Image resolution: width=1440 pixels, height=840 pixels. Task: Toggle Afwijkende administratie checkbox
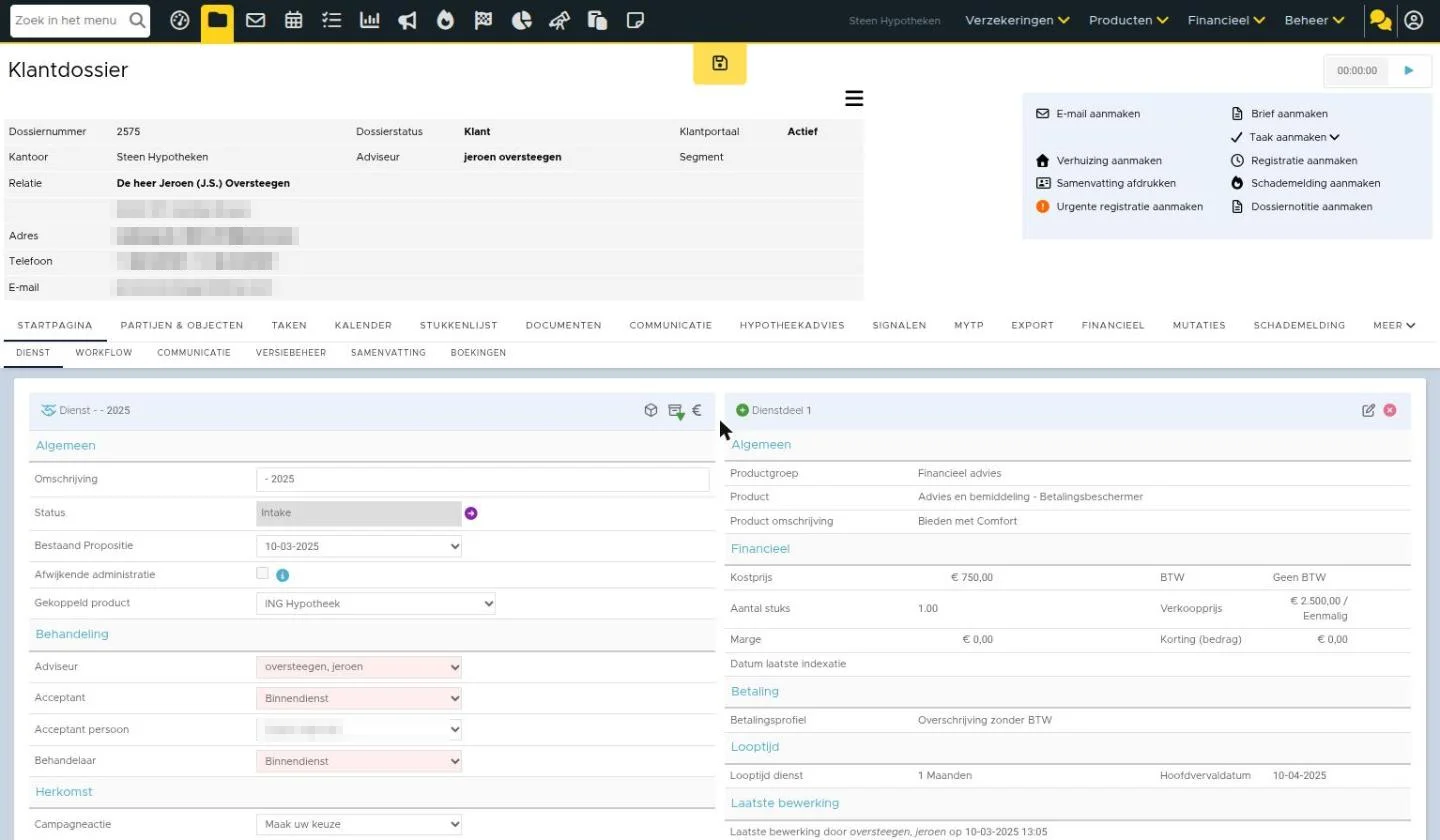(x=262, y=573)
